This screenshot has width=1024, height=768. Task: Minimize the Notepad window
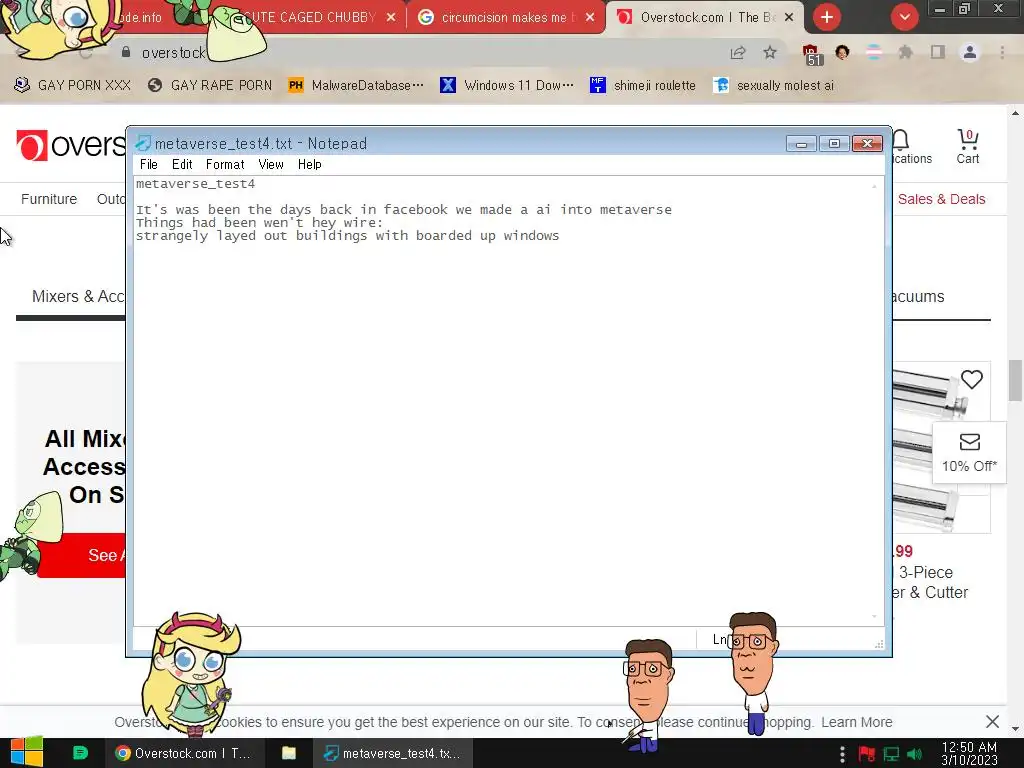[801, 144]
